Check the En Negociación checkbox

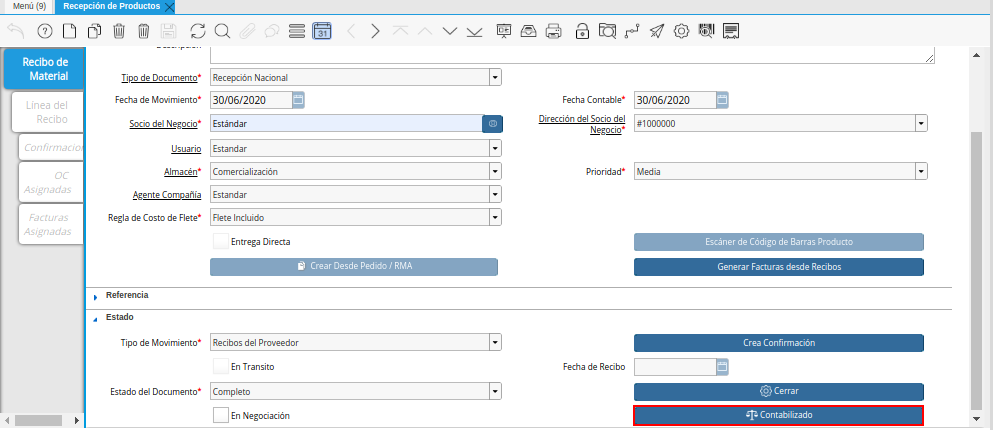(x=221, y=415)
